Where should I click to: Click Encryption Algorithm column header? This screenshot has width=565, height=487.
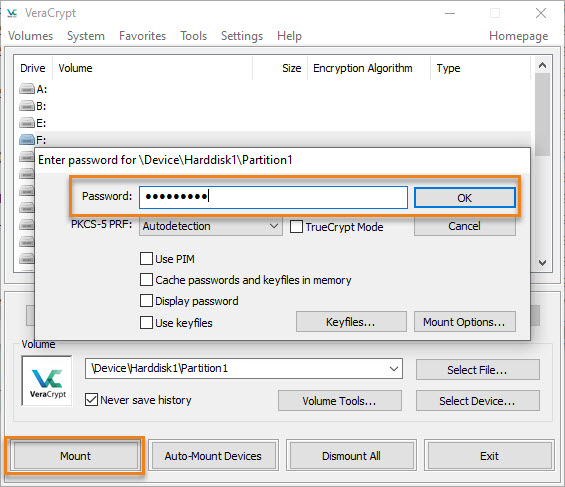369,68
